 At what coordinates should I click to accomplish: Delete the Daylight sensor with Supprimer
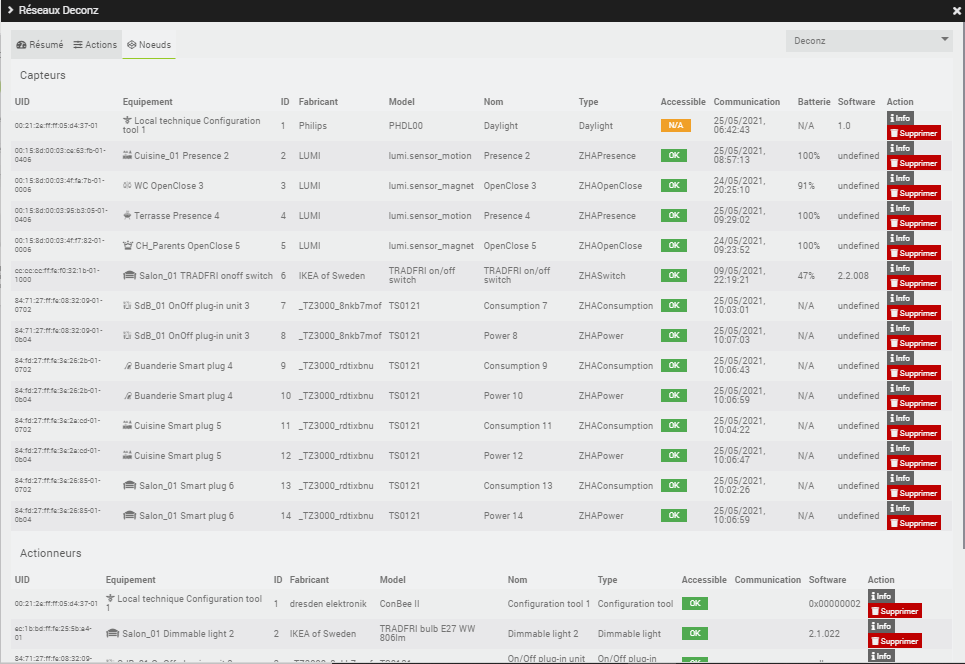click(x=914, y=133)
